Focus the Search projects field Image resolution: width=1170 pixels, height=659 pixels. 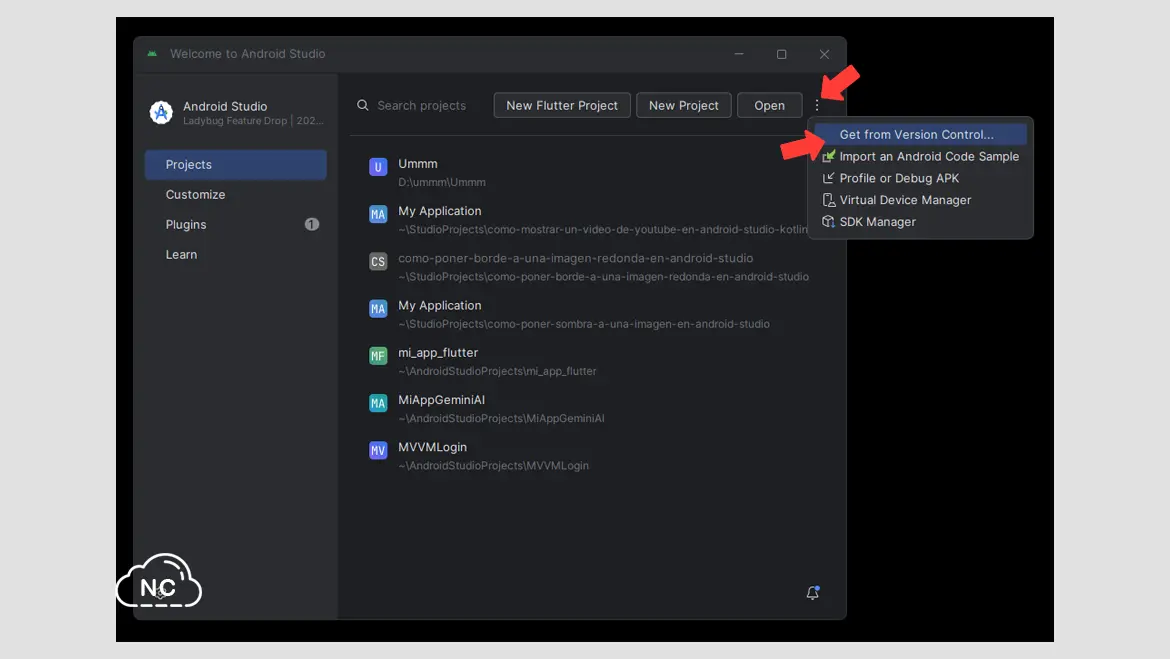click(x=421, y=105)
